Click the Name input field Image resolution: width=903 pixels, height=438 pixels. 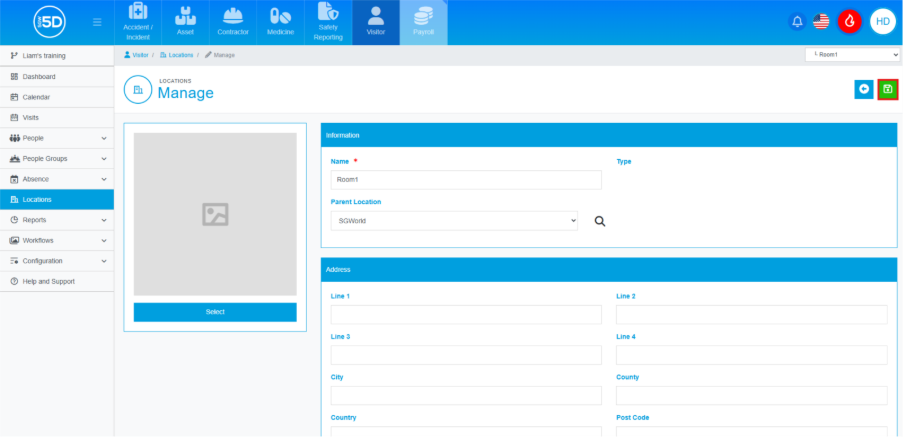(466, 180)
